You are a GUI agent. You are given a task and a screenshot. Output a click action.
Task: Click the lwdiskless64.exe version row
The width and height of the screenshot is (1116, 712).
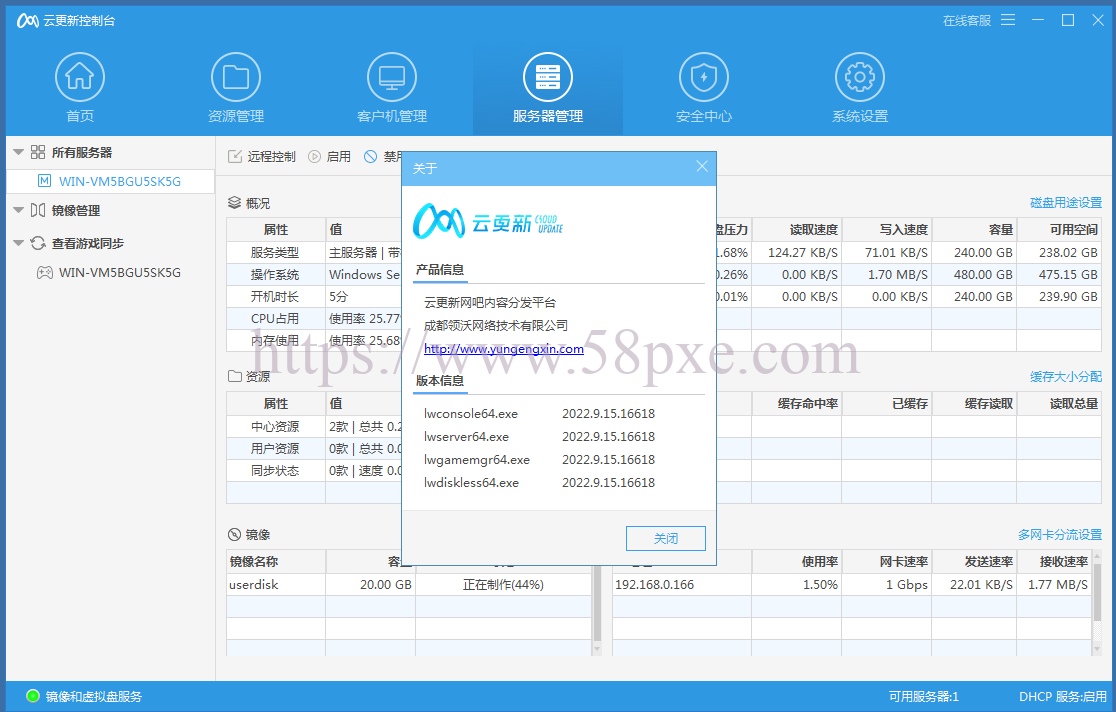pyautogui.click(x=539, y=482)
